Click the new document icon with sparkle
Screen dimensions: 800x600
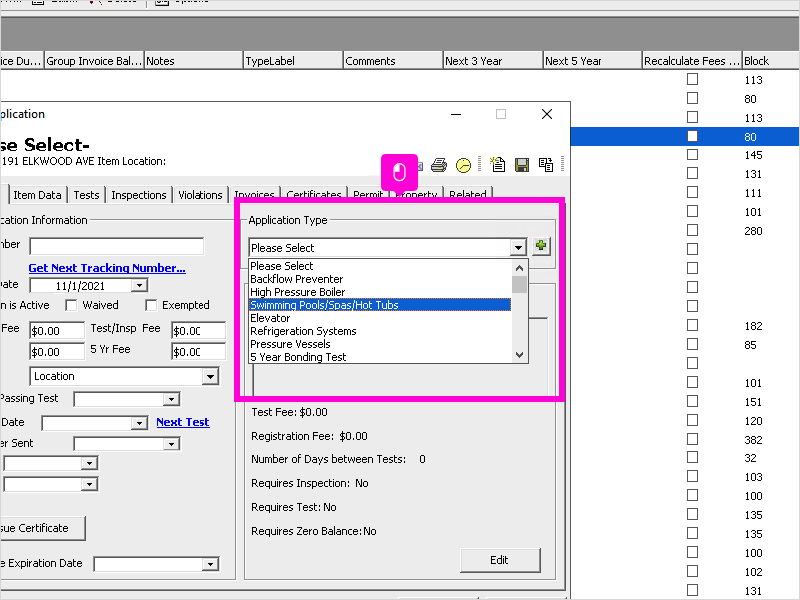pos(497,164)
